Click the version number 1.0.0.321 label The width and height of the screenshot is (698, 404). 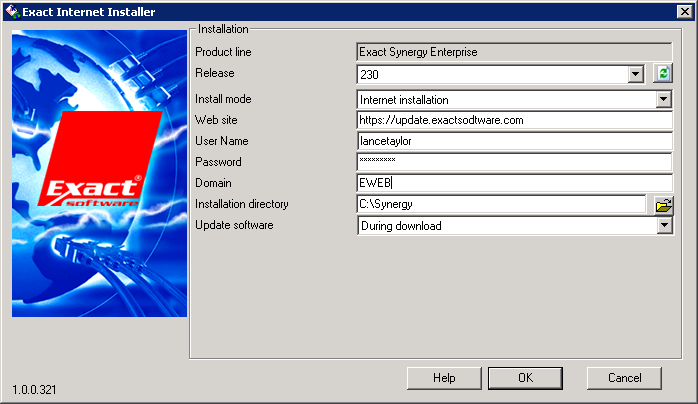pos(33,388)
